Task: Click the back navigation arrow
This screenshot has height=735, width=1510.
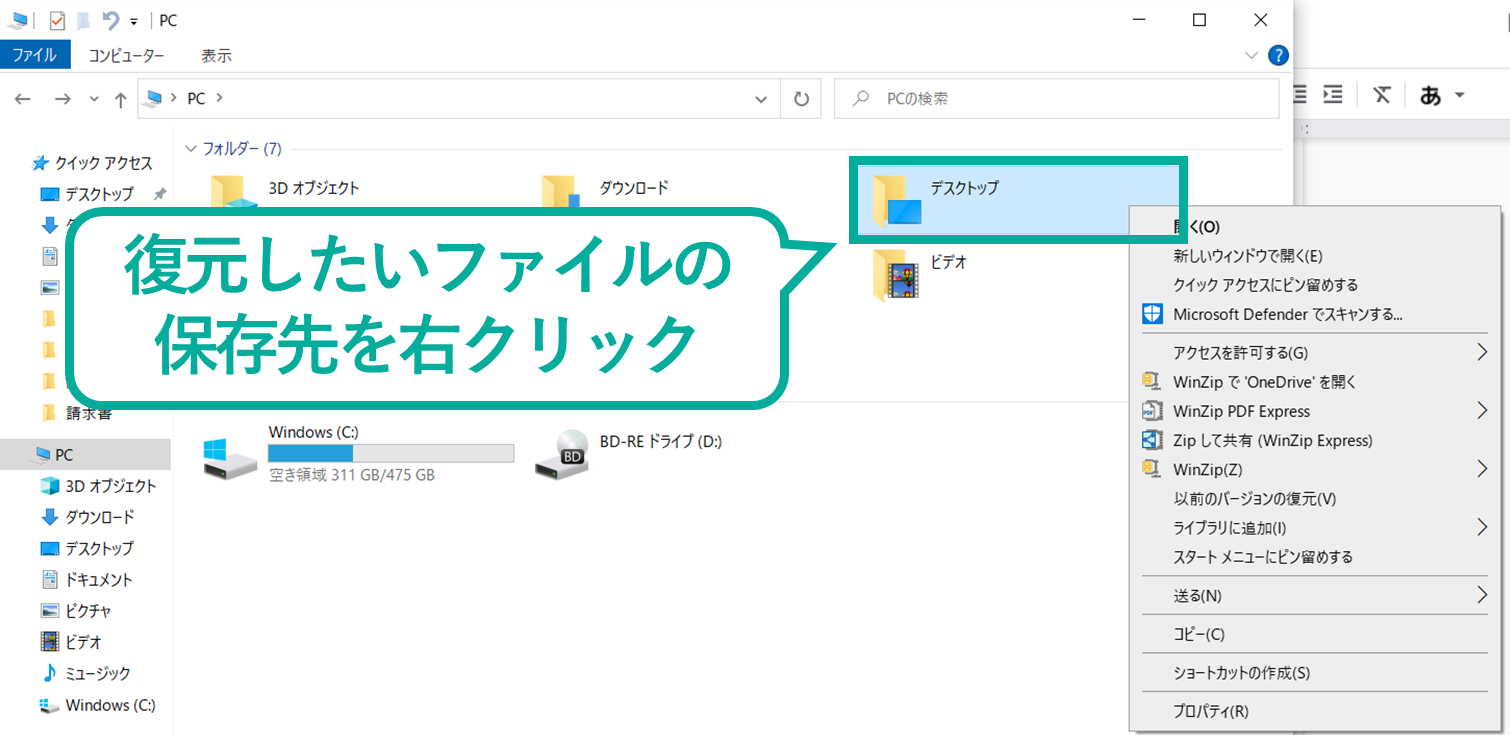Action: (22, 98)
